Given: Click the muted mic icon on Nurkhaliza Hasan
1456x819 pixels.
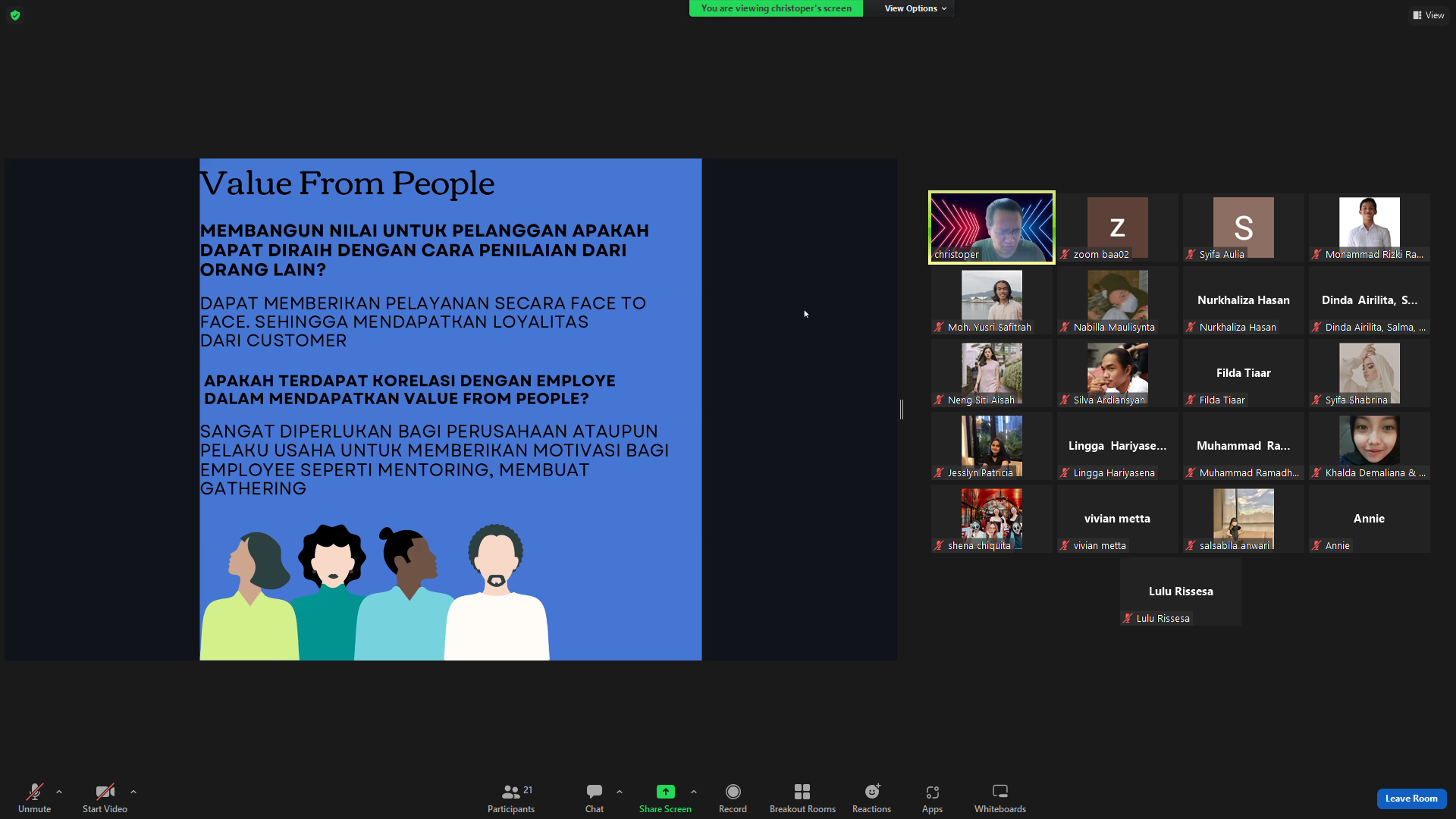Looking at the screenshot, I should [1191, 328].
